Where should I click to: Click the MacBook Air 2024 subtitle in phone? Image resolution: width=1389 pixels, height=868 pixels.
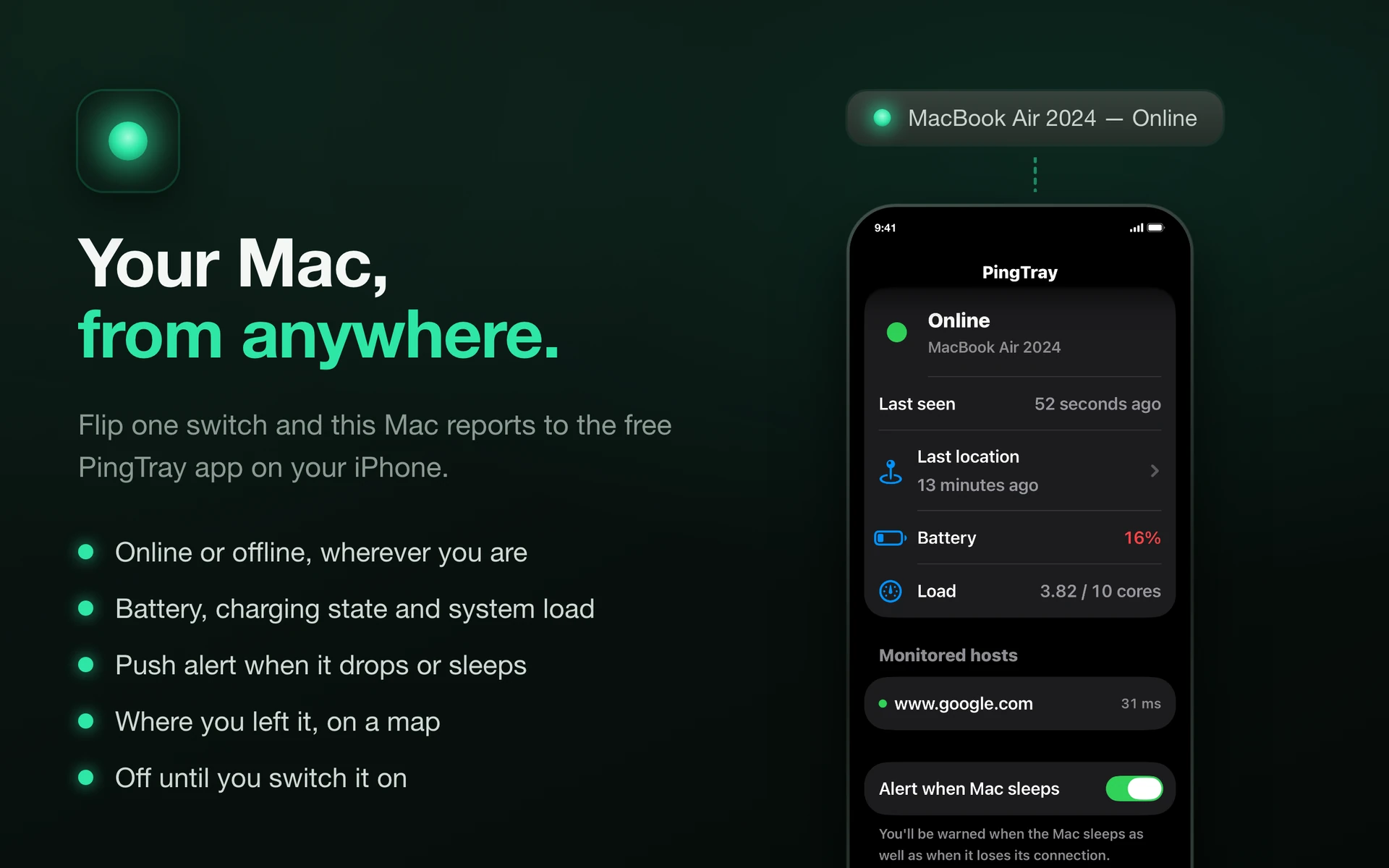point(994,348)
